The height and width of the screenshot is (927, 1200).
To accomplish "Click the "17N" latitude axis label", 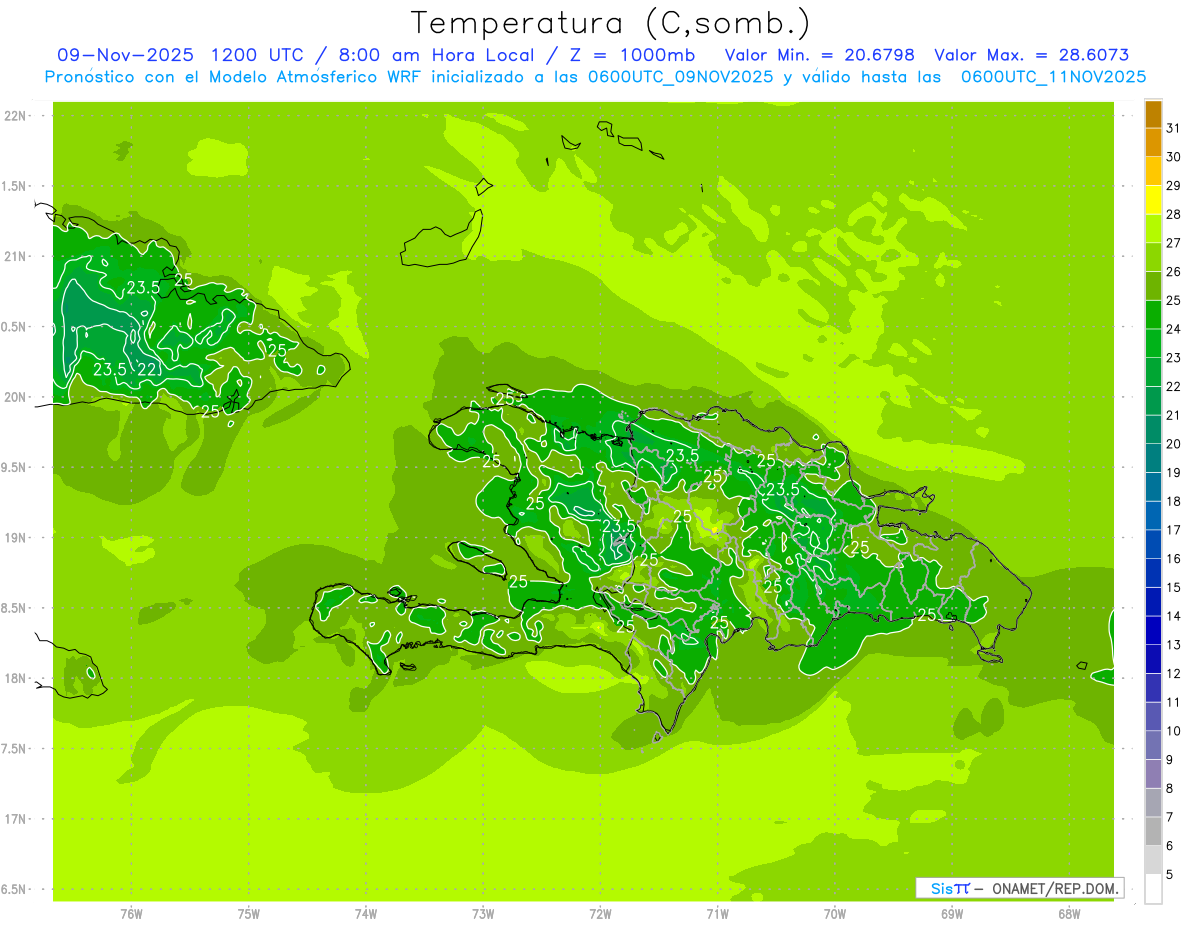I will [x=14, y=819].
